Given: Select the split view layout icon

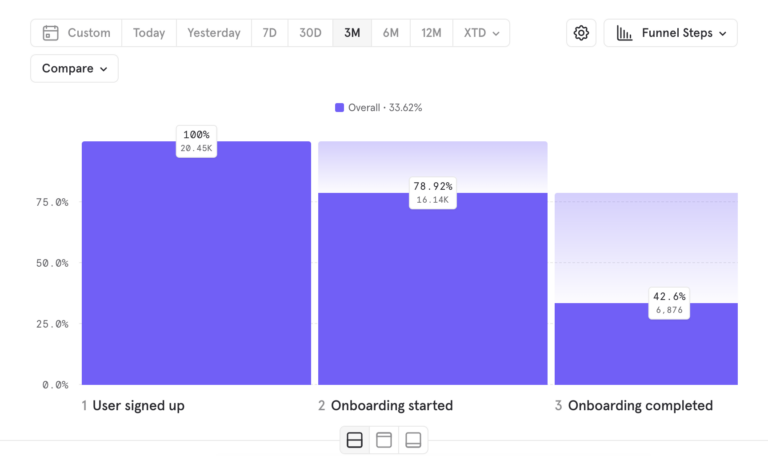Looking at the screenshot, I should click(355, 440).
